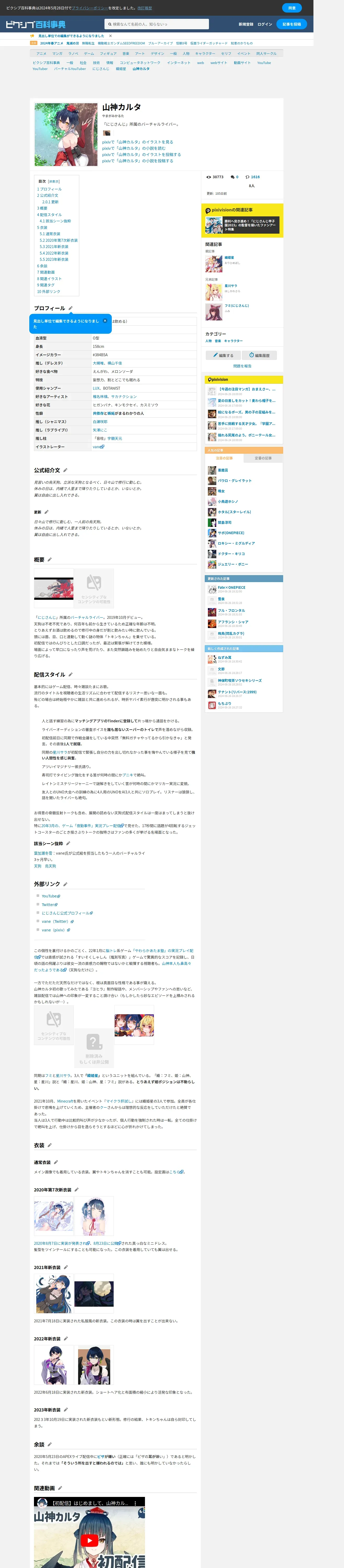344x1568 pixels.
Task: Click pencil edit icon beside 2022年新衣装 heading
Action: (x=66, y=1339)
